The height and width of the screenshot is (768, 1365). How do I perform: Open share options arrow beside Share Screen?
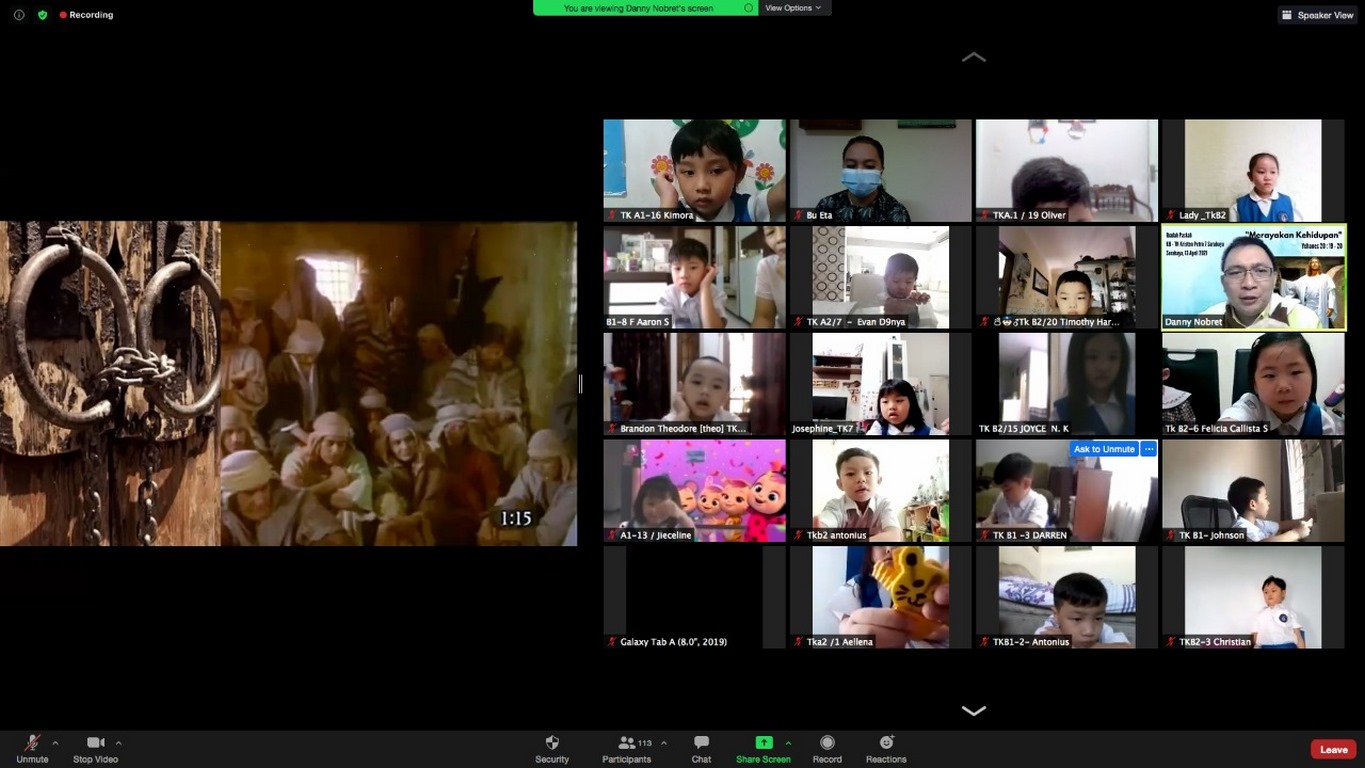[x=788, y=743]
